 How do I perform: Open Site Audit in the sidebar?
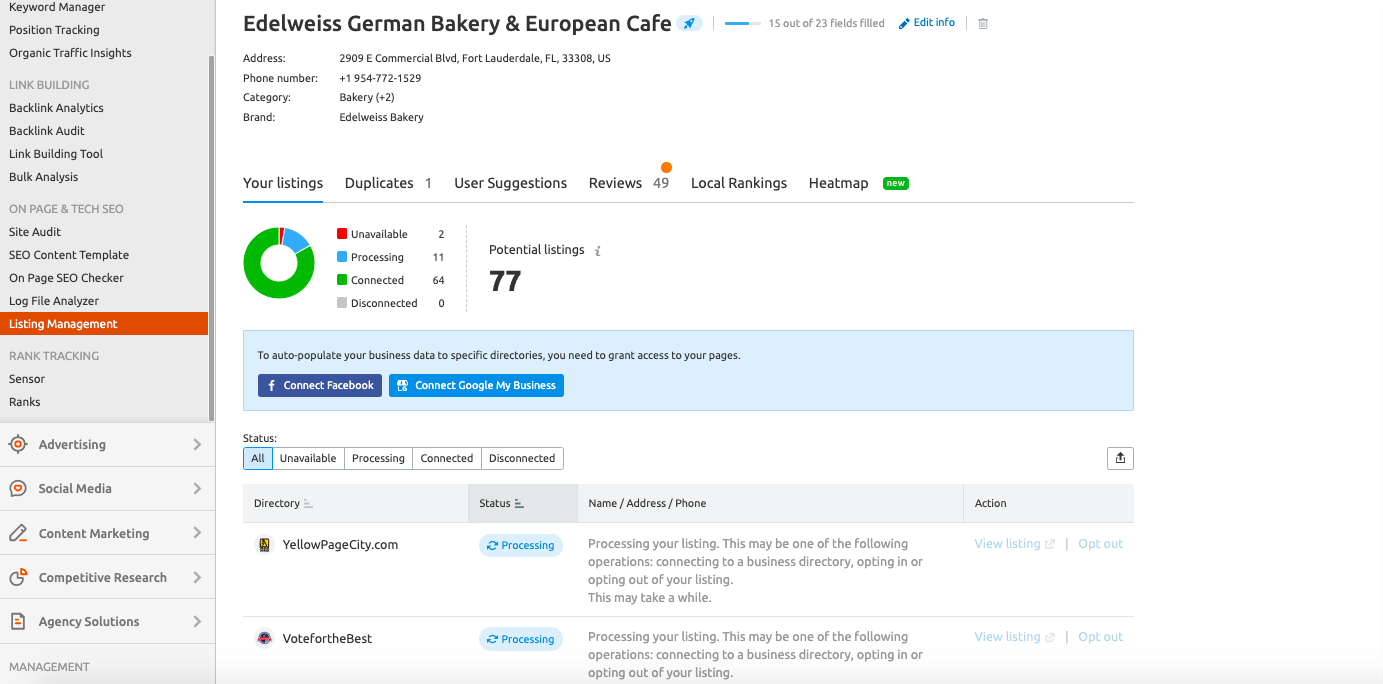click(x=35, y=232)
